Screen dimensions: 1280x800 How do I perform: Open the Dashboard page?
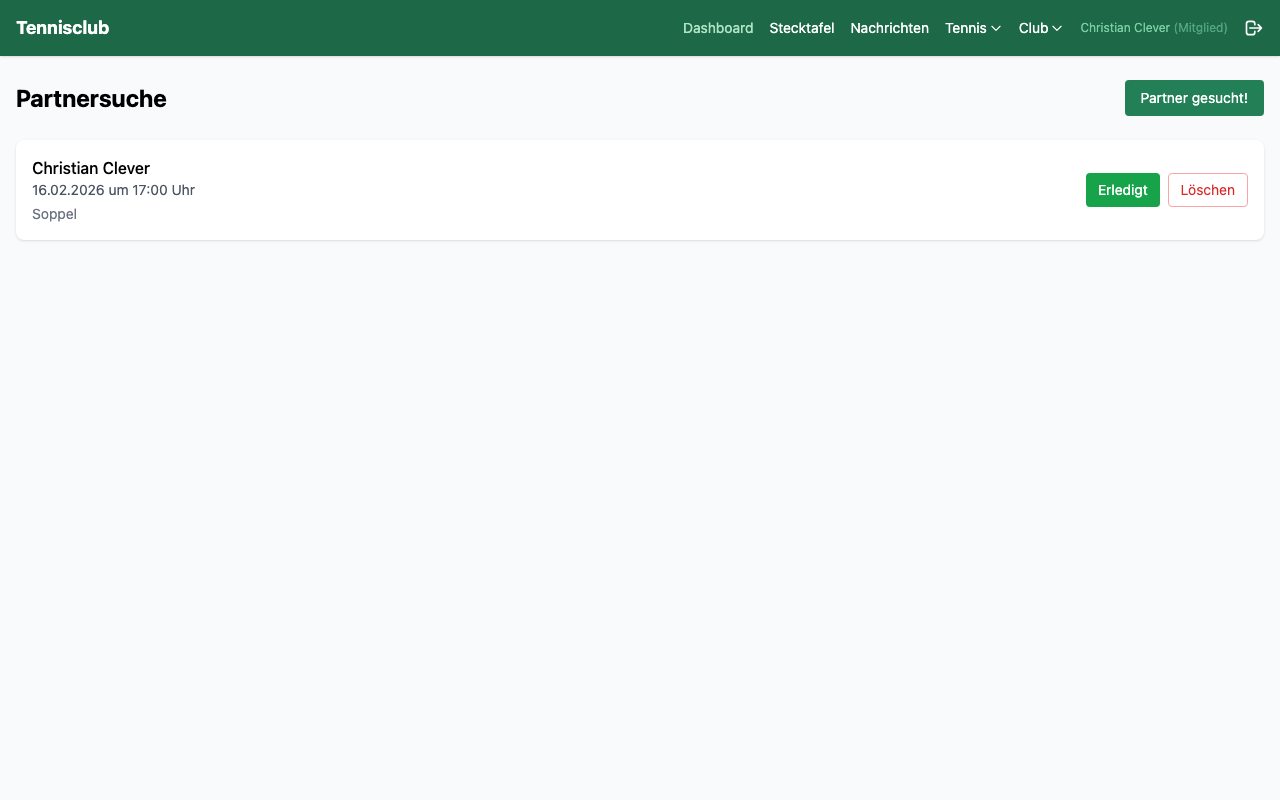717,28
